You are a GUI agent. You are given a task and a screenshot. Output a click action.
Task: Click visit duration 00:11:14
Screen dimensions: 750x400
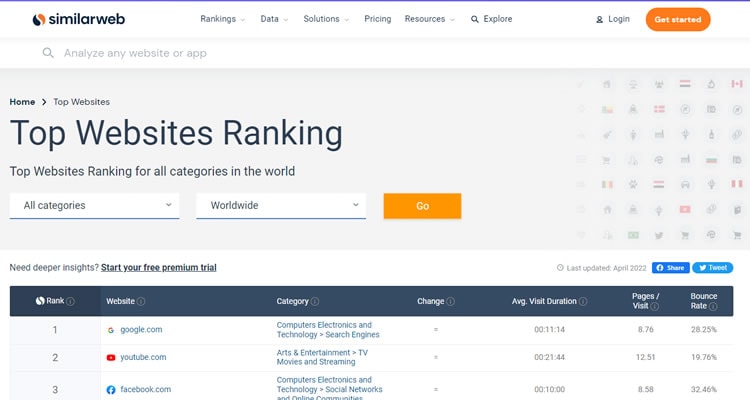click(549, 330)
